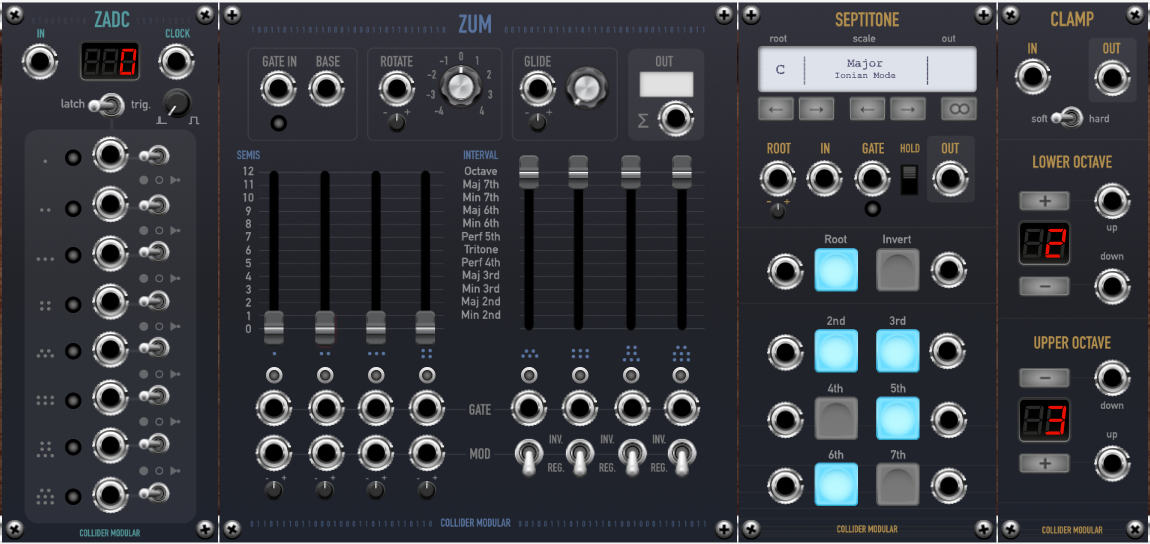Click Clamp Upper Octave minus button
Screen dimensions: 1150x544
[1044, 378]
